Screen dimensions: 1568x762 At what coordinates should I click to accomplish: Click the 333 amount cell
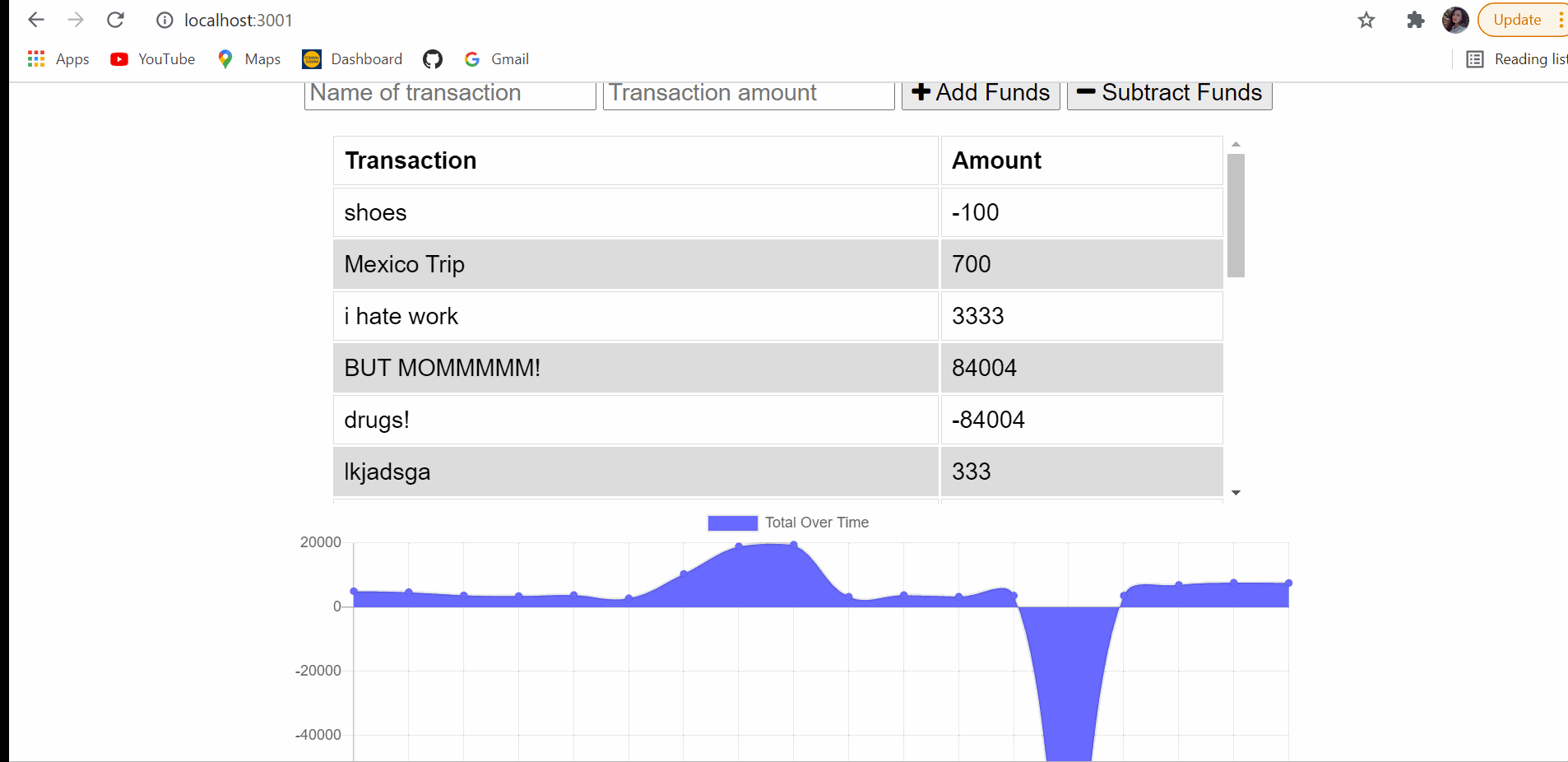point(1082,472)
